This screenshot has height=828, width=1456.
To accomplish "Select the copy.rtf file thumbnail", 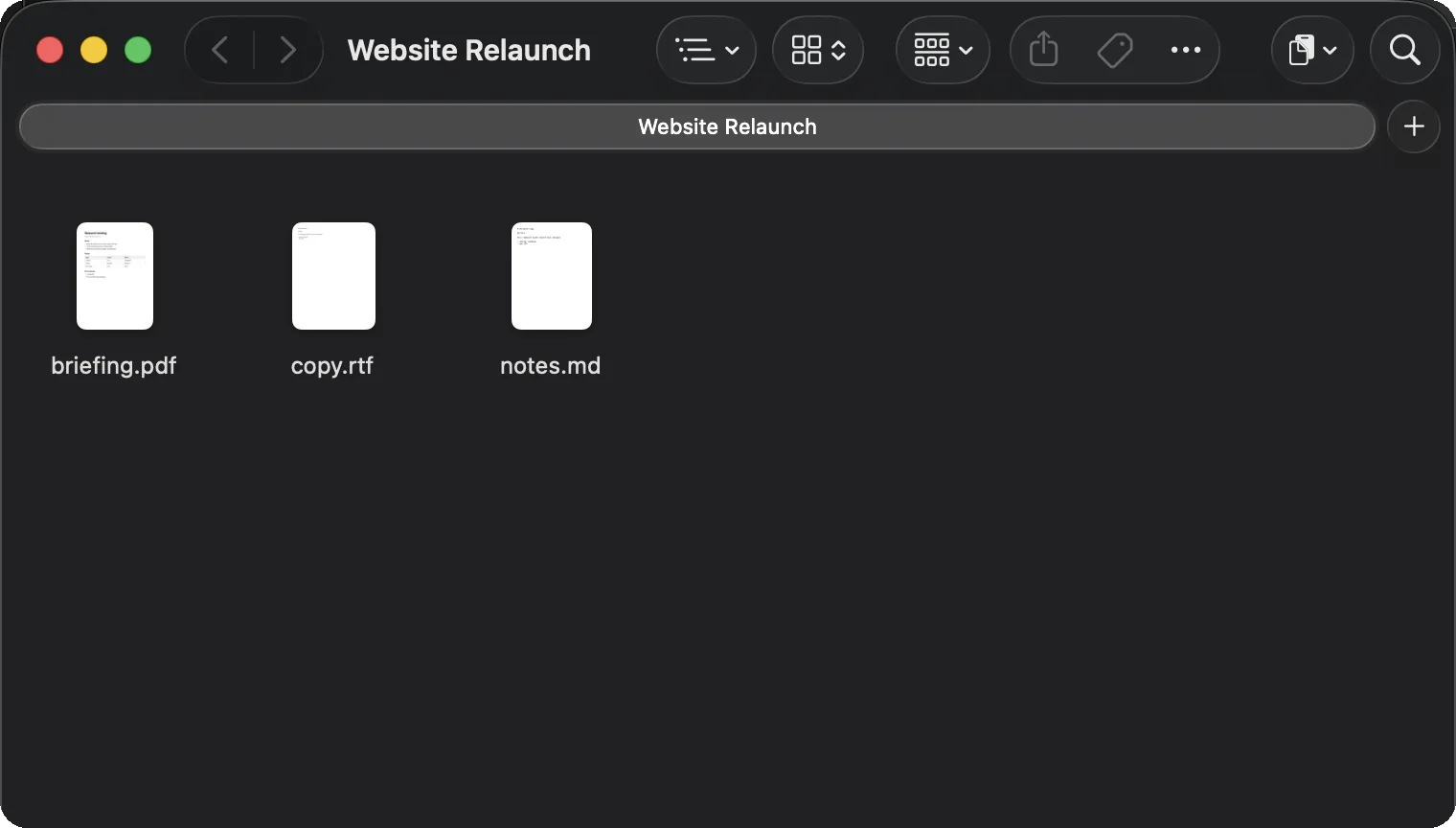I will click(x=333, y=276).
